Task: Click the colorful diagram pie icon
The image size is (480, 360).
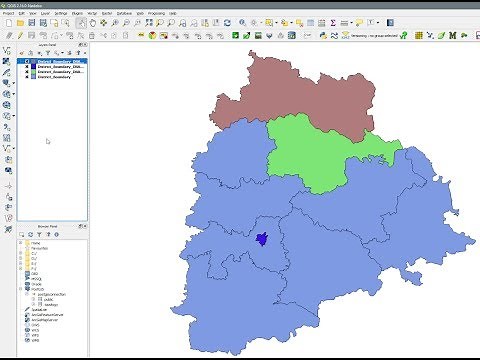Action: coord(152,35)
